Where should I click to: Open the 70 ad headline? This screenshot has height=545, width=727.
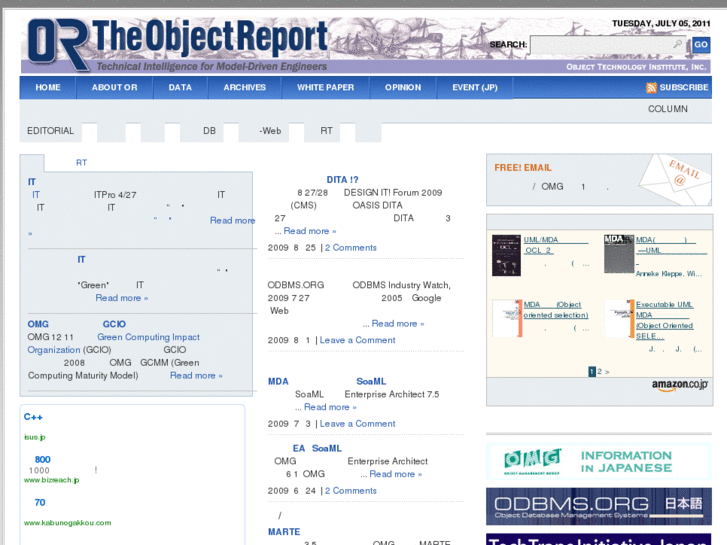39,503
